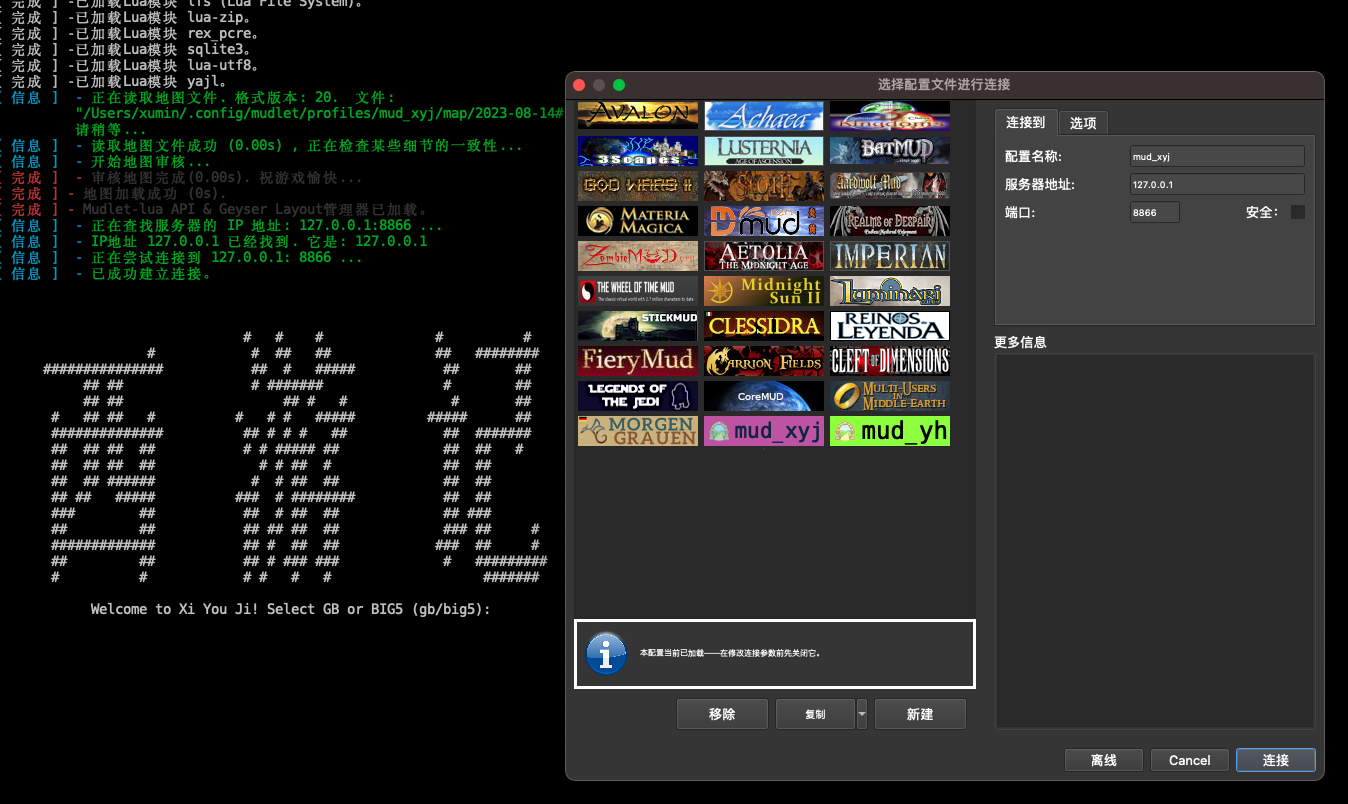Open the dropdown arrow beside 复制

pos(862,714)
